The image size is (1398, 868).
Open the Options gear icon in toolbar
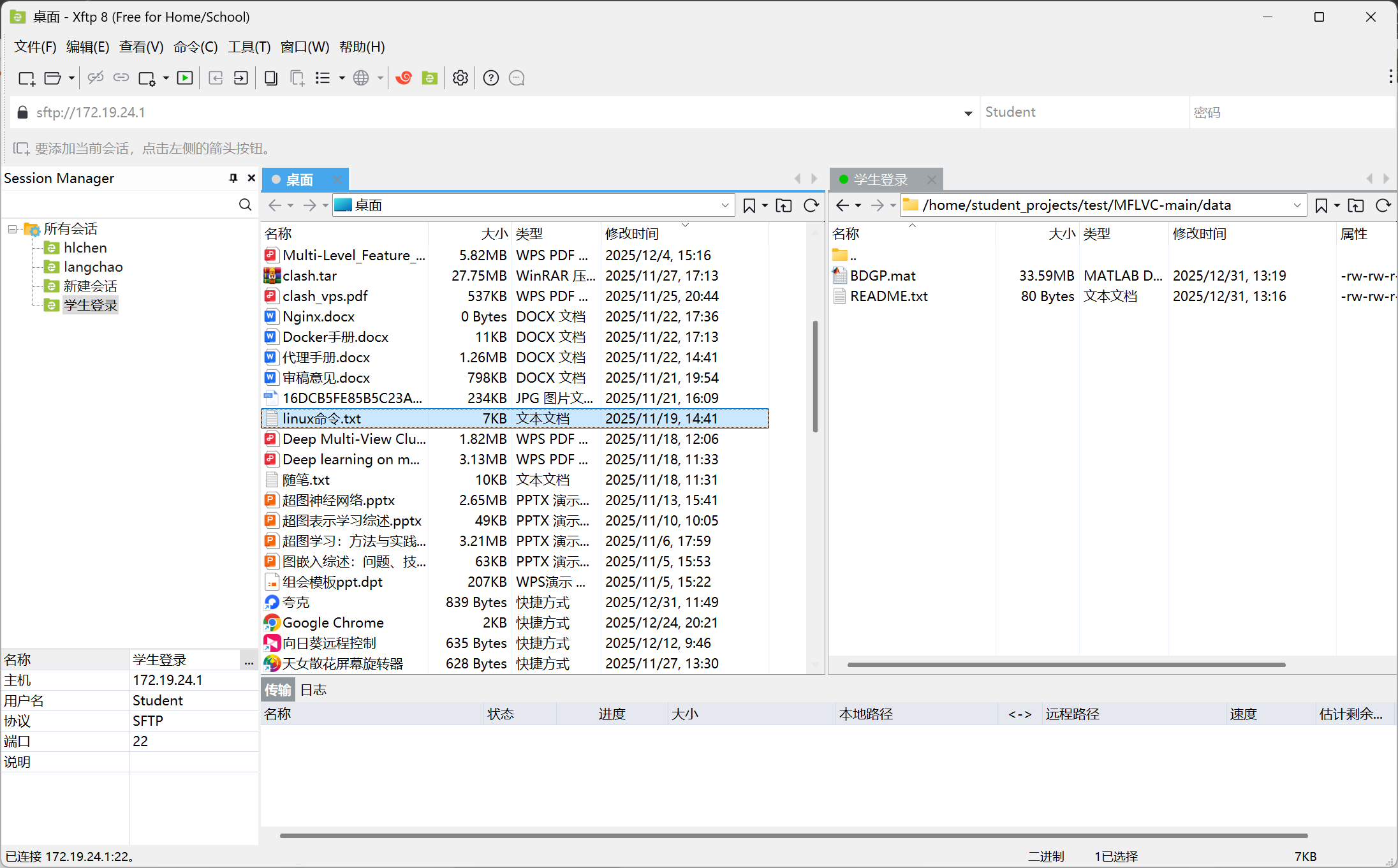point(460,78)
